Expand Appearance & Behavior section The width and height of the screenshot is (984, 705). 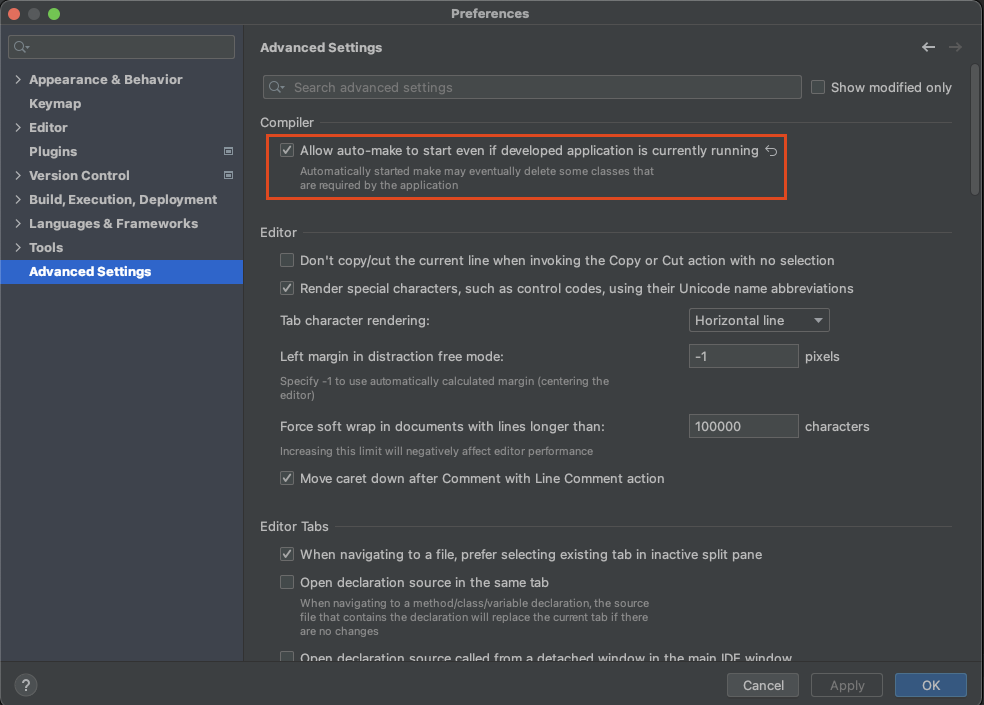click(x=18, y=79)
